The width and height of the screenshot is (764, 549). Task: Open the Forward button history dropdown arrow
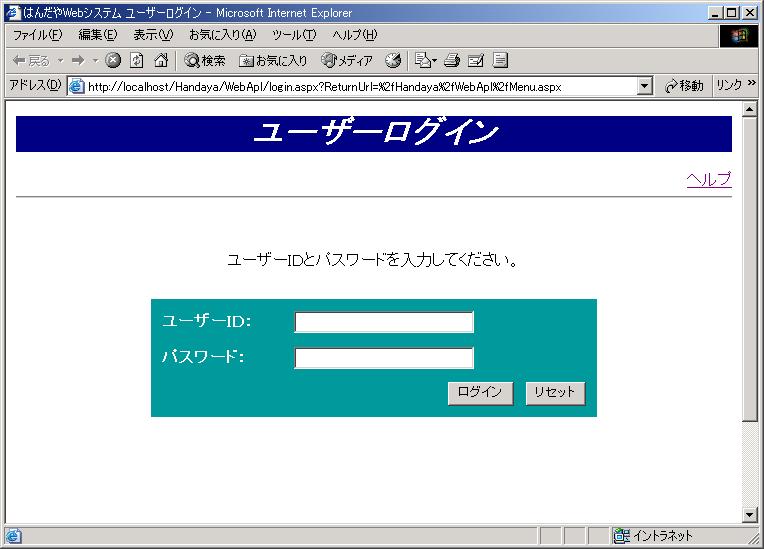click(x=96, y=60)
